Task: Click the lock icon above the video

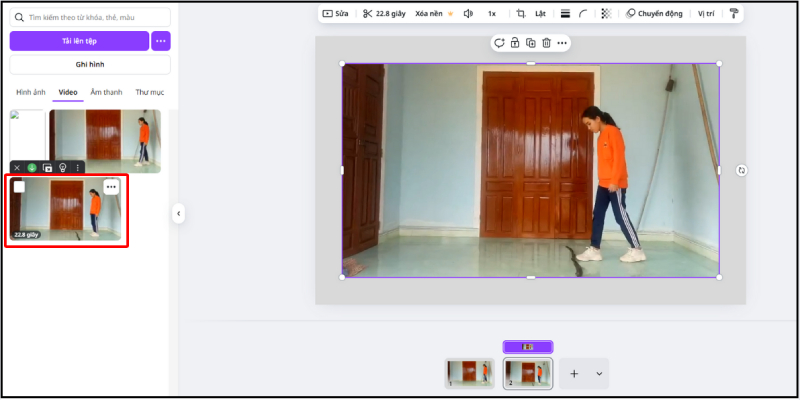Action: point(515,43)
